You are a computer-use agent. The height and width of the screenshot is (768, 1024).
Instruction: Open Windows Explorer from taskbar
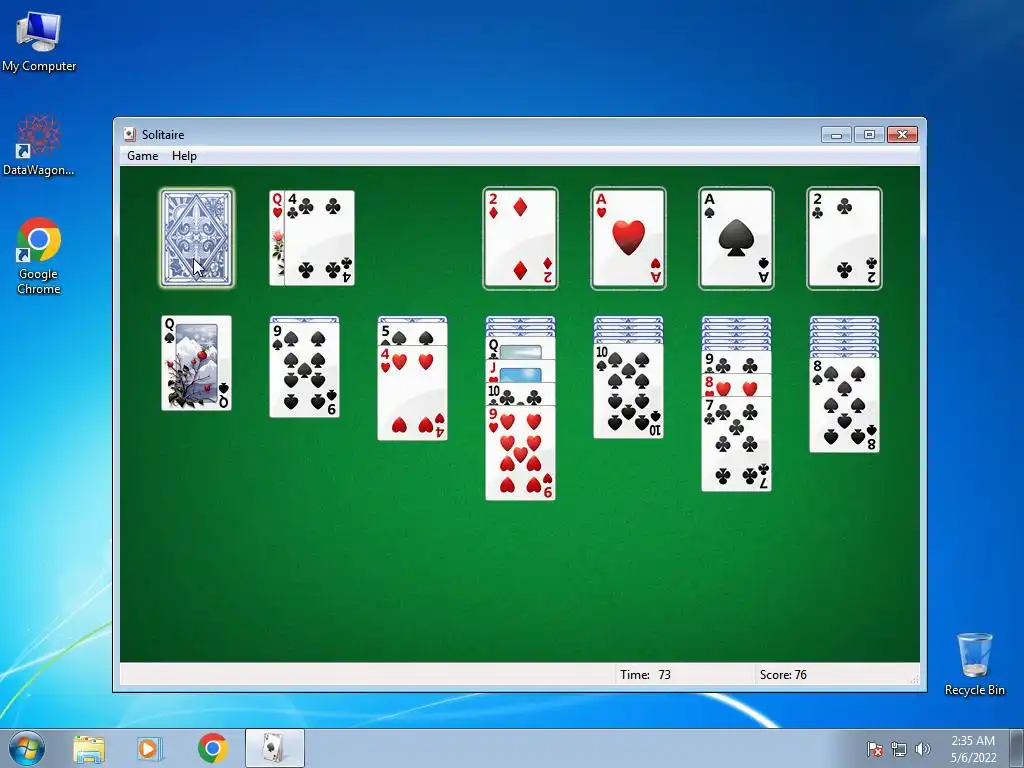point(89,748)
